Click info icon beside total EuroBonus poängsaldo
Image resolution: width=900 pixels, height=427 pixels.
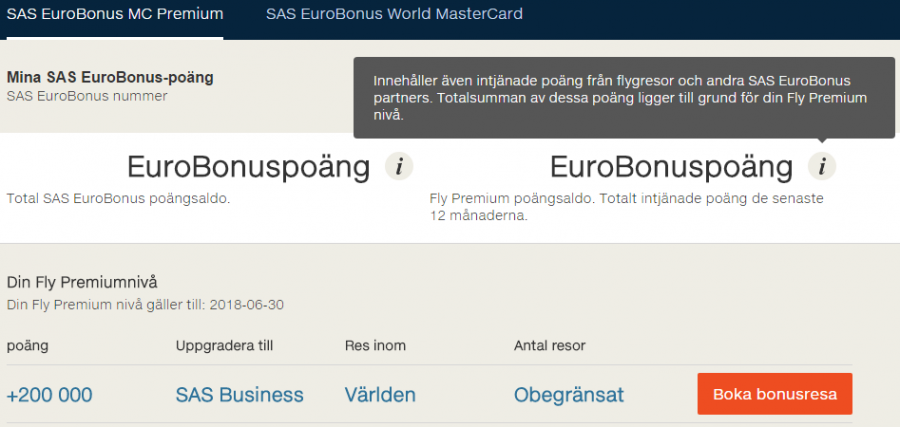(x=399, y=167)
